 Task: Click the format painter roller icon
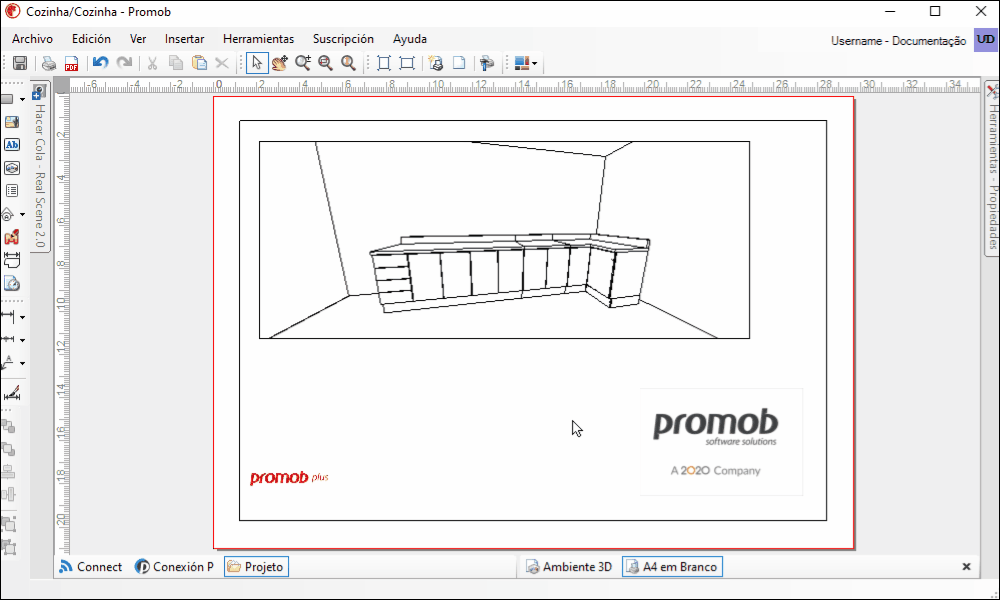pyautogui.click(x=487, y=63)
